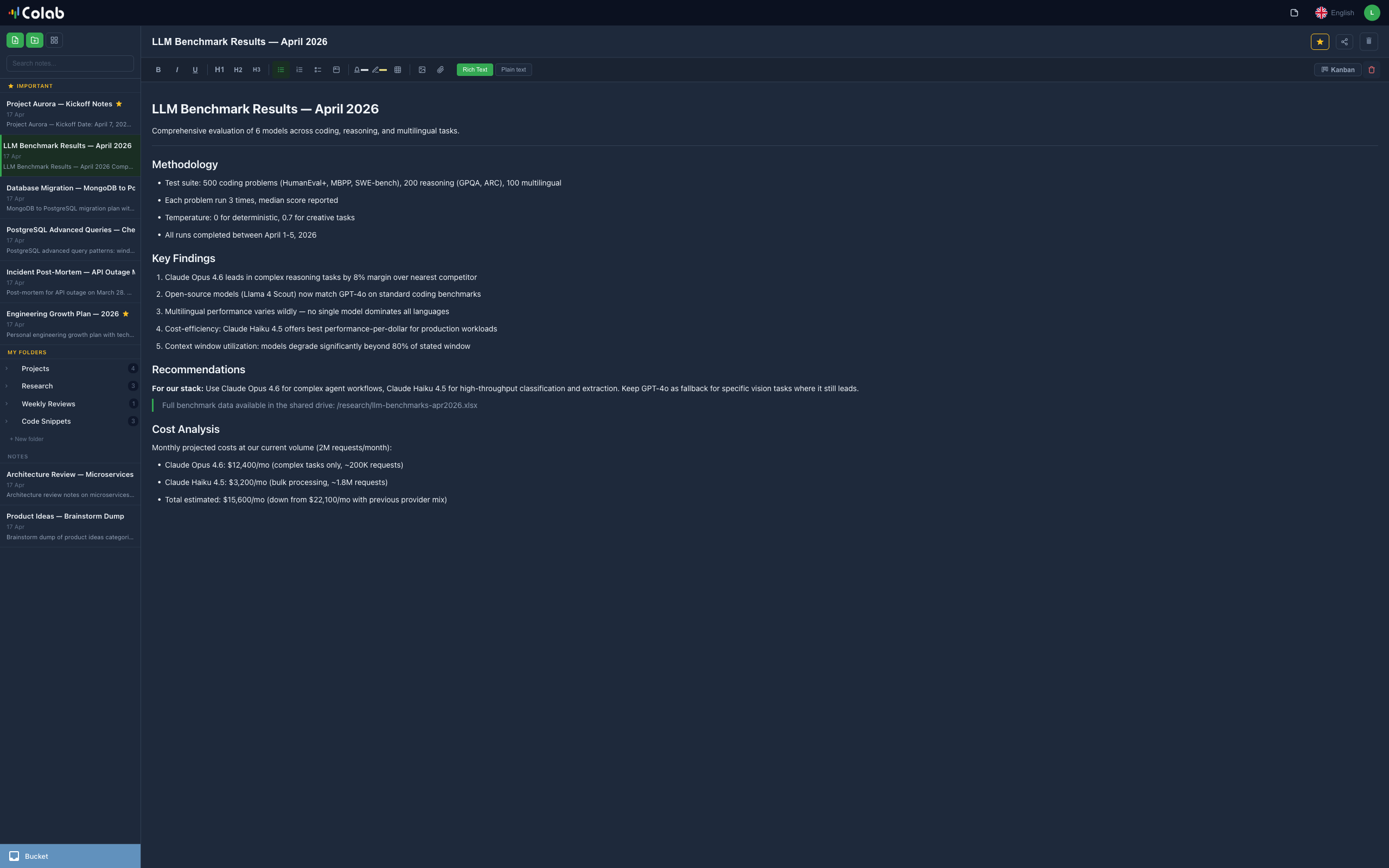
Task: Share this note
Action: [x=1344, y=41]
